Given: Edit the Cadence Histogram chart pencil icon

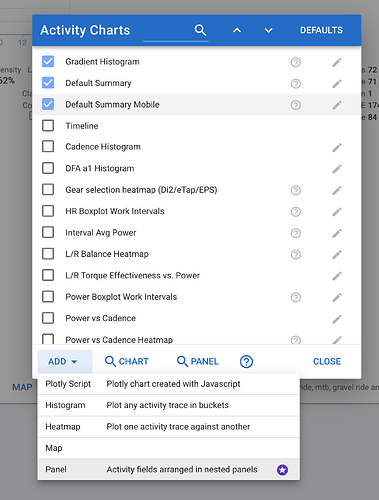Looking at the screenshot, I should click(x=337, y=147).
